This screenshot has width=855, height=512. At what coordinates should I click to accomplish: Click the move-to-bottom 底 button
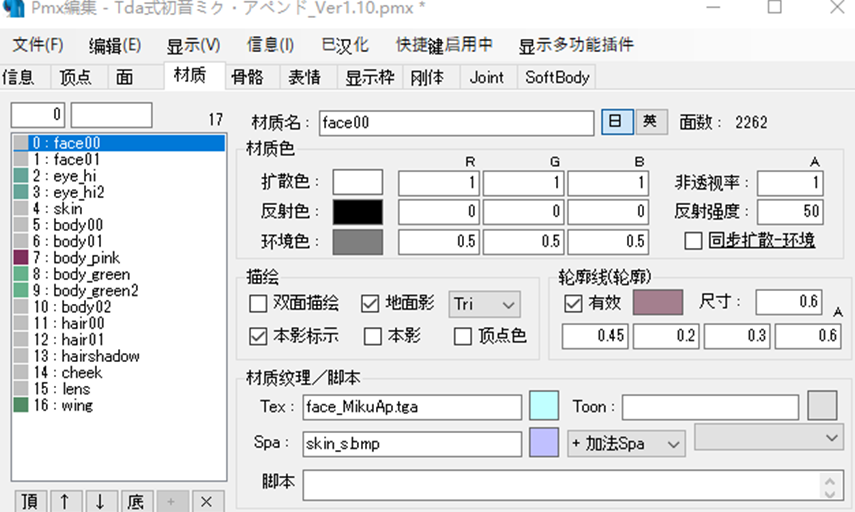click(136, 501)
